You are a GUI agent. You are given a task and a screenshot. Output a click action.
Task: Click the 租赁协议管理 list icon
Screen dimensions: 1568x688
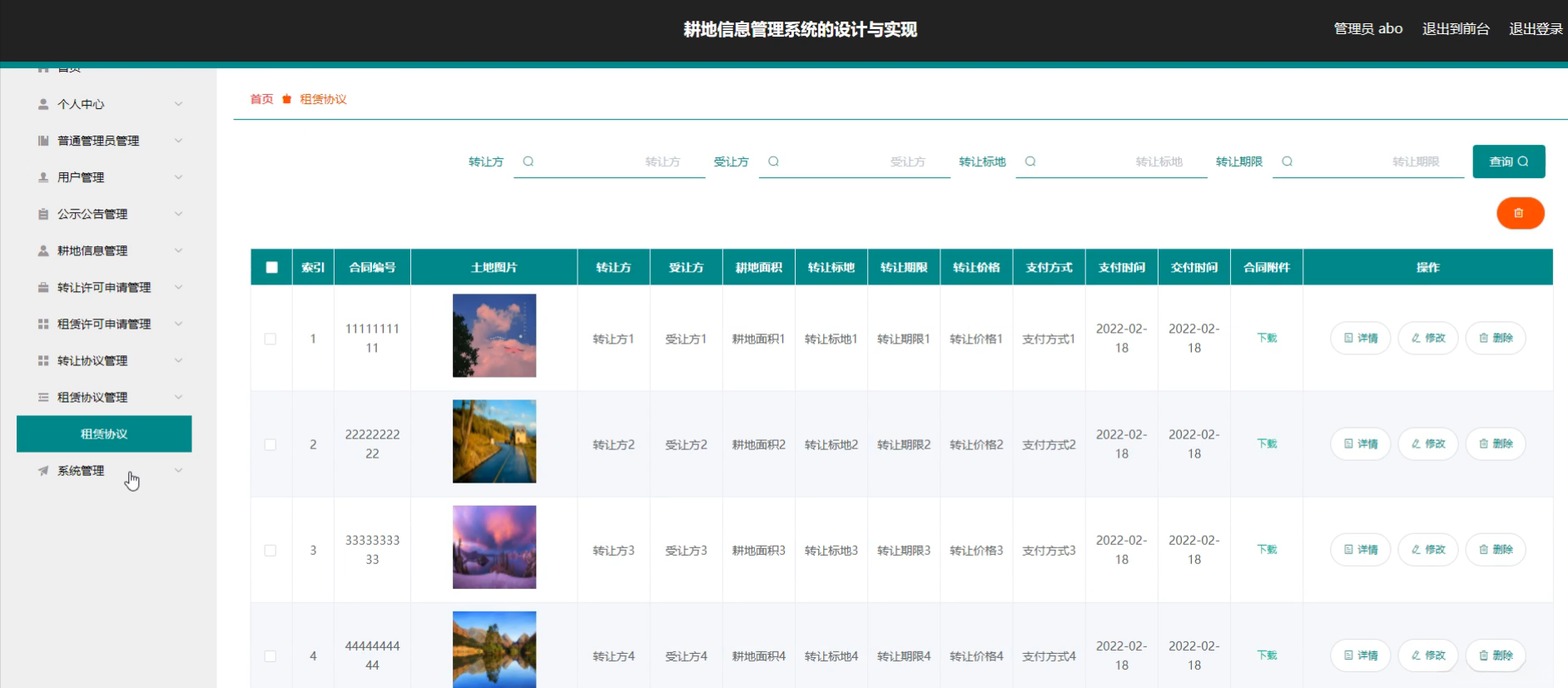43,397
